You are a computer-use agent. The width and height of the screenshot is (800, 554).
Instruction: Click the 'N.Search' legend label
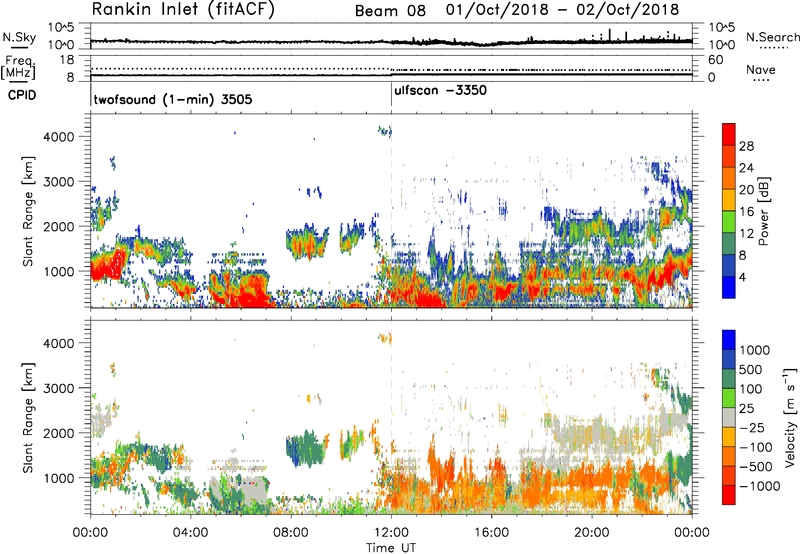tap(773, 37)
